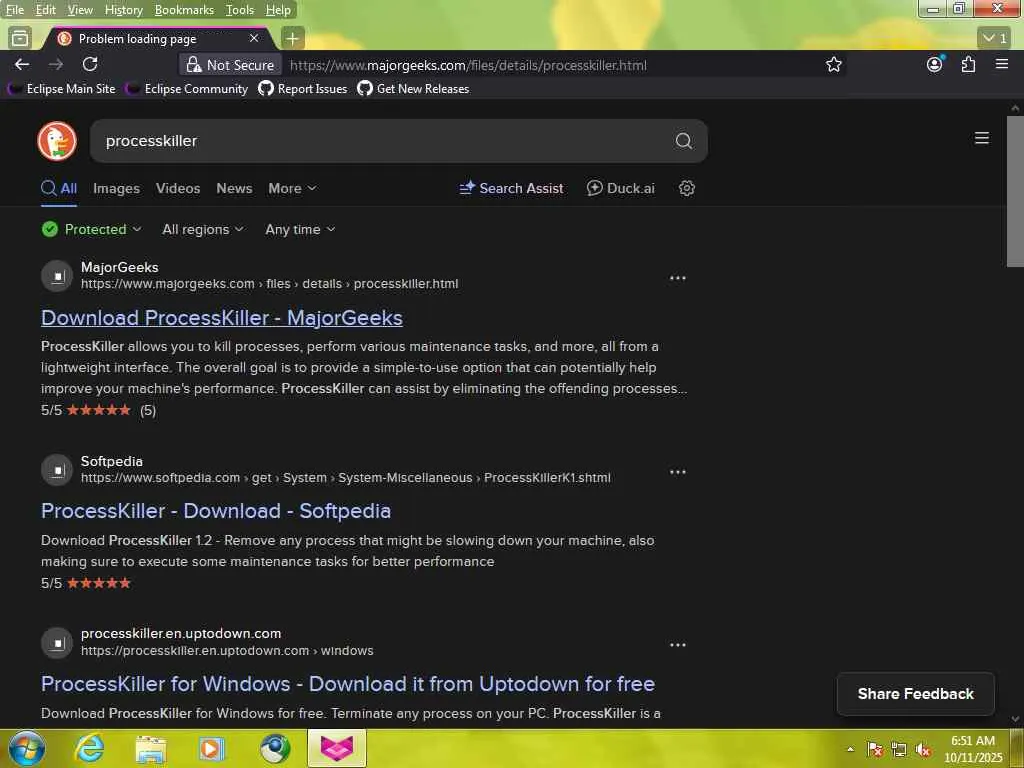
Task: Expand the All regions dropdown
Action: tap(203, 229)
